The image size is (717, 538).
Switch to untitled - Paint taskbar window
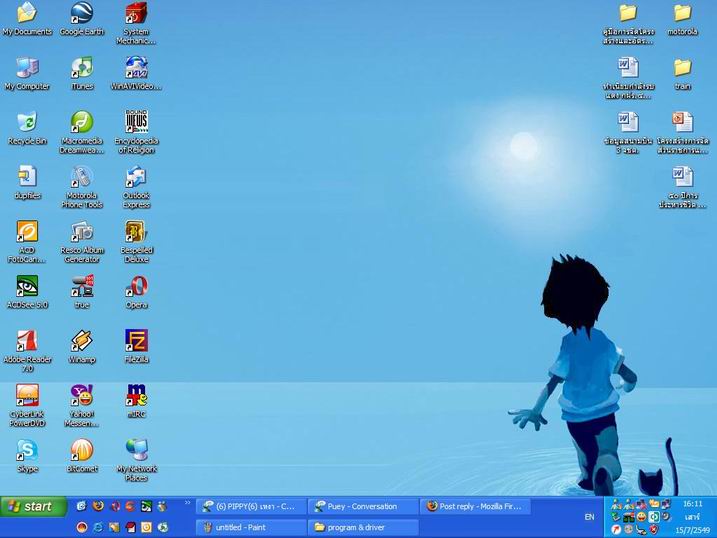(x=251, y=527)
